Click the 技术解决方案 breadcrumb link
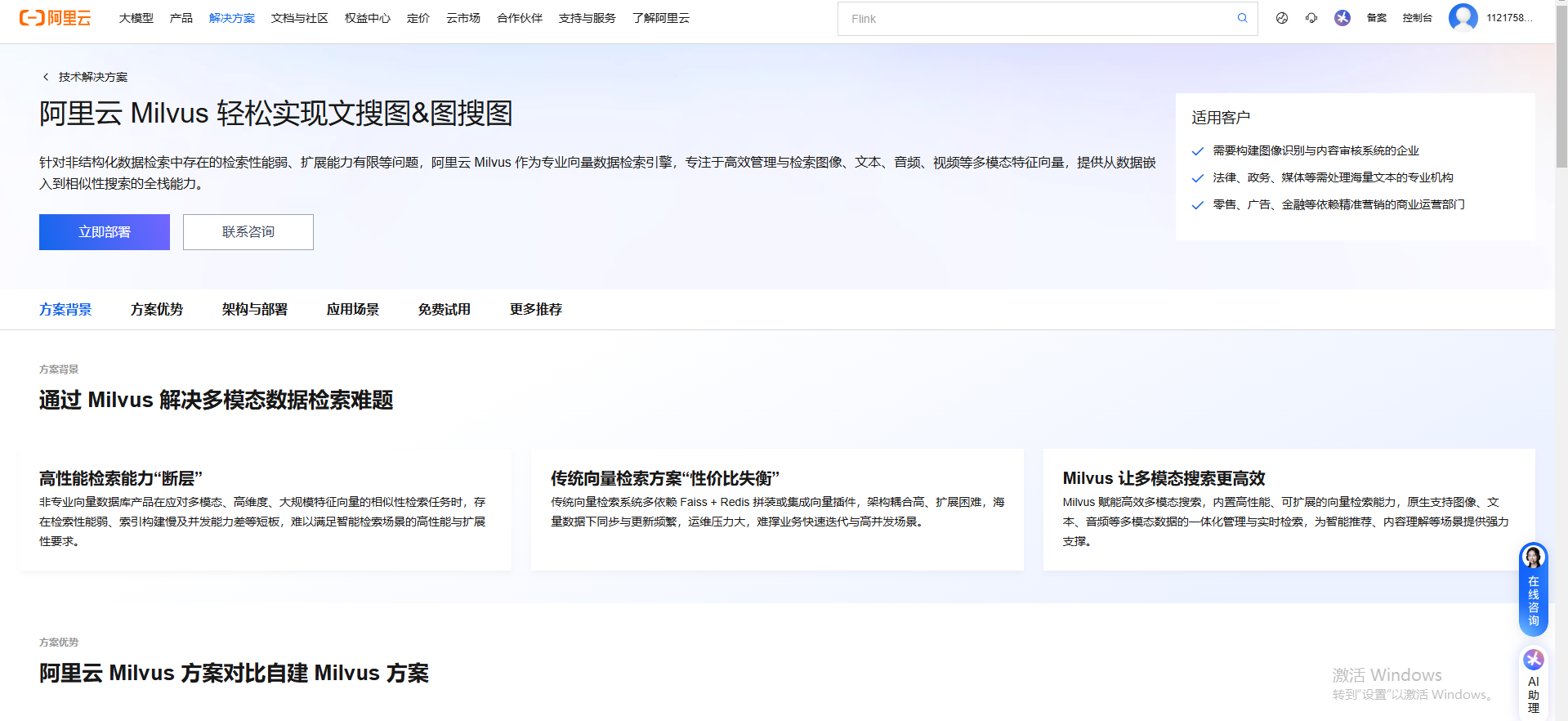Viewport: 1568px width, 721px height. coord(93,77)
